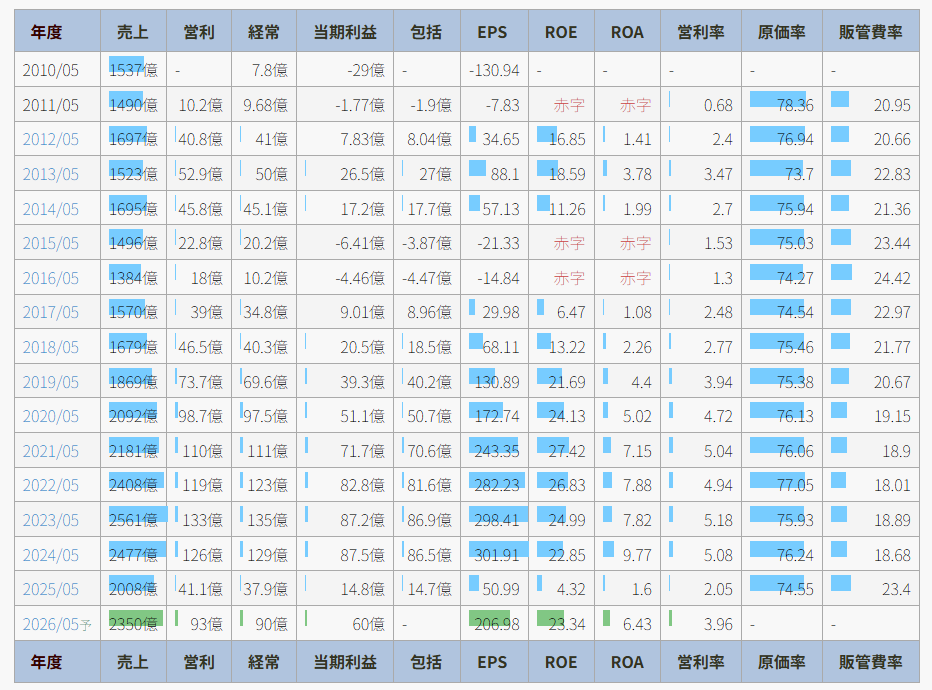This screenshot has height=690, width=932.
Task: Click the green 2350億 forecast sales bar
Action: click(134, 622)
